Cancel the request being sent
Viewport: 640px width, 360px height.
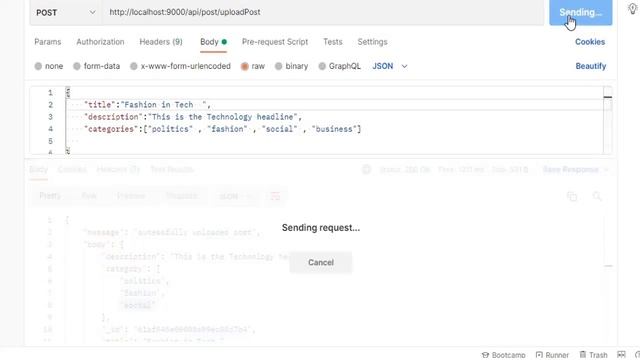321,262
